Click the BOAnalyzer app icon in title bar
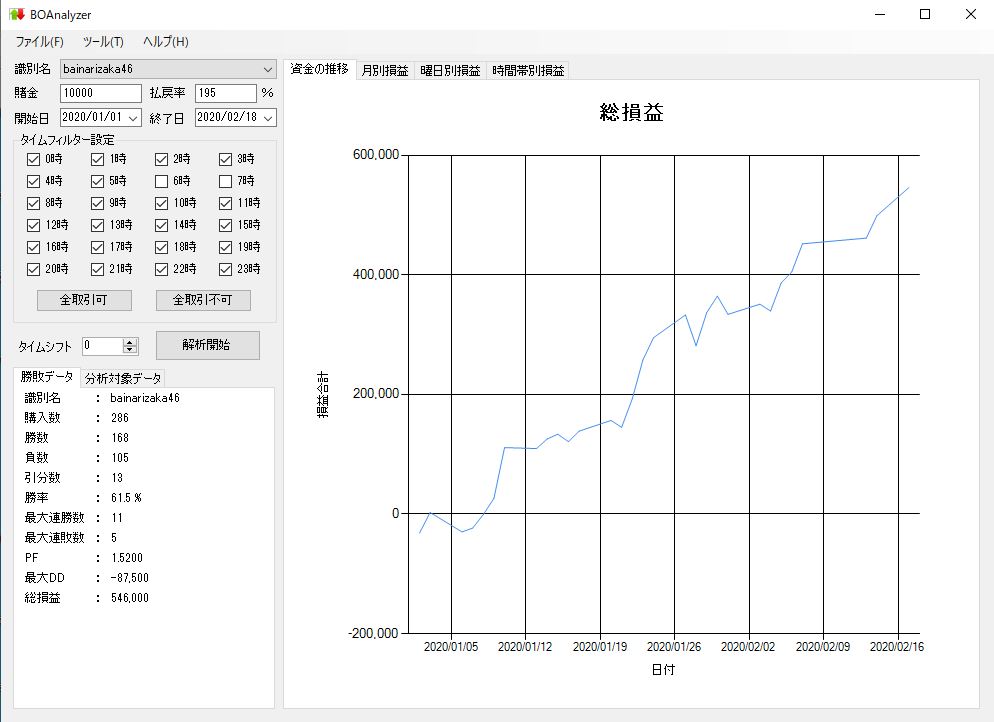This screenshot has height=722, width=994. (16, 14)
